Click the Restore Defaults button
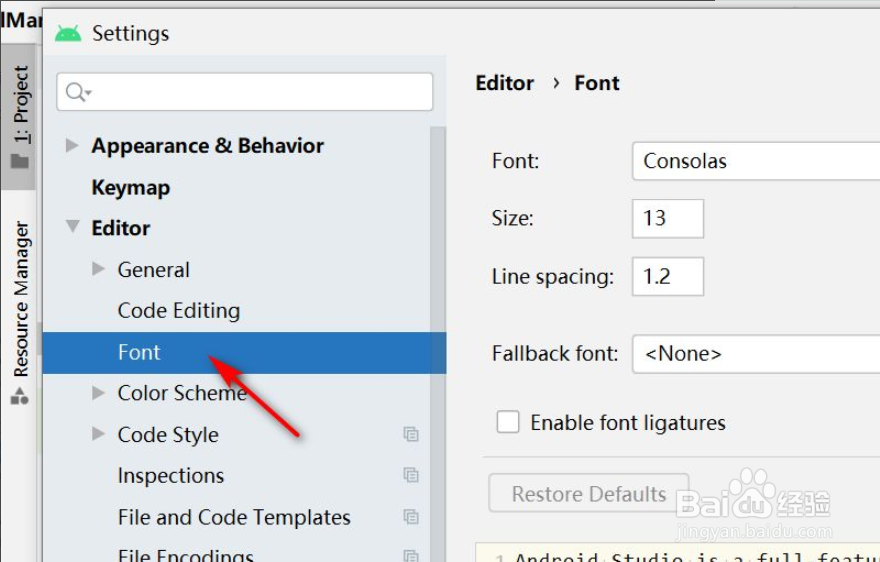This screenshot has width=880, height=562. [588, 494]
